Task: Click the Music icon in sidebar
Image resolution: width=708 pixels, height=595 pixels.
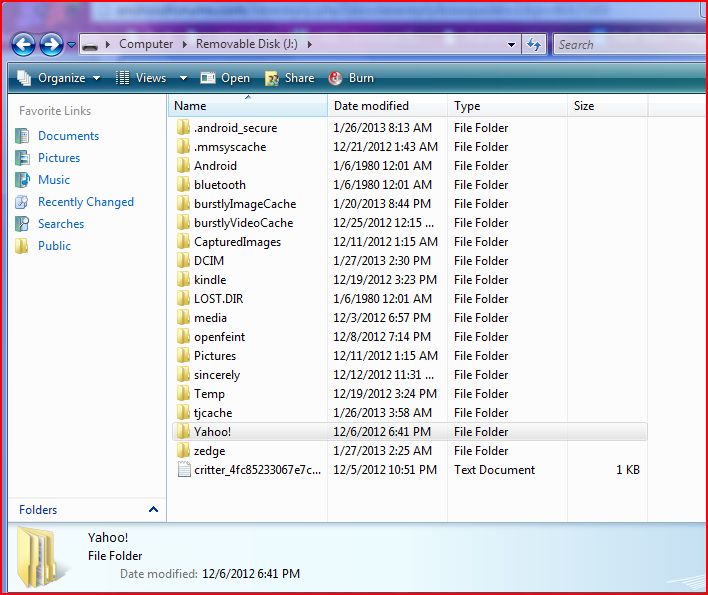Action: 22,180
